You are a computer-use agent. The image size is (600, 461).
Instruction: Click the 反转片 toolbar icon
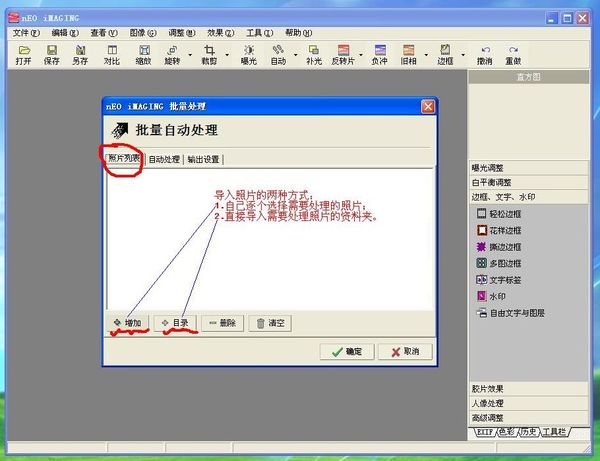343,54
